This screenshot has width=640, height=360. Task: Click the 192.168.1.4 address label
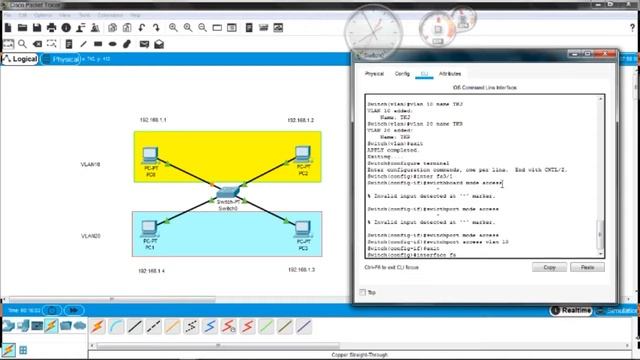point(151,271)
